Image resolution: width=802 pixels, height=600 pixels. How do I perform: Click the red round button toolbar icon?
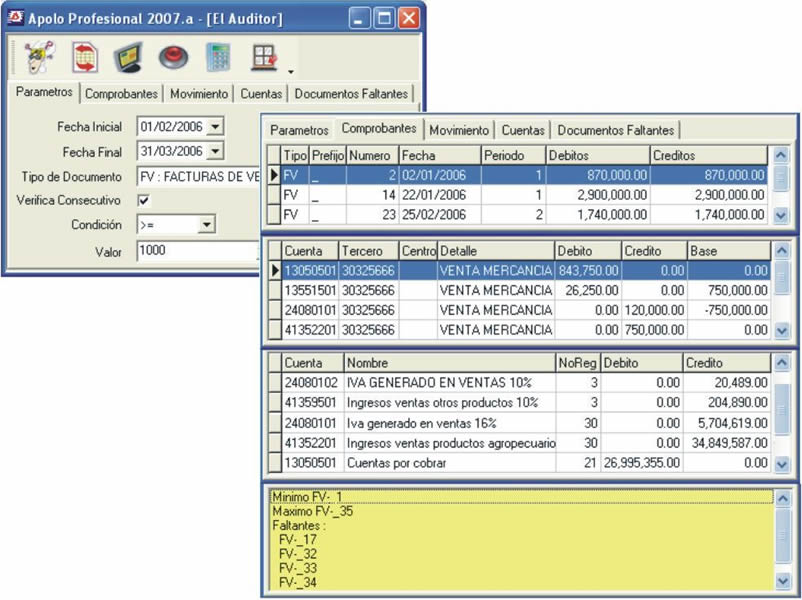click(173, 57)
